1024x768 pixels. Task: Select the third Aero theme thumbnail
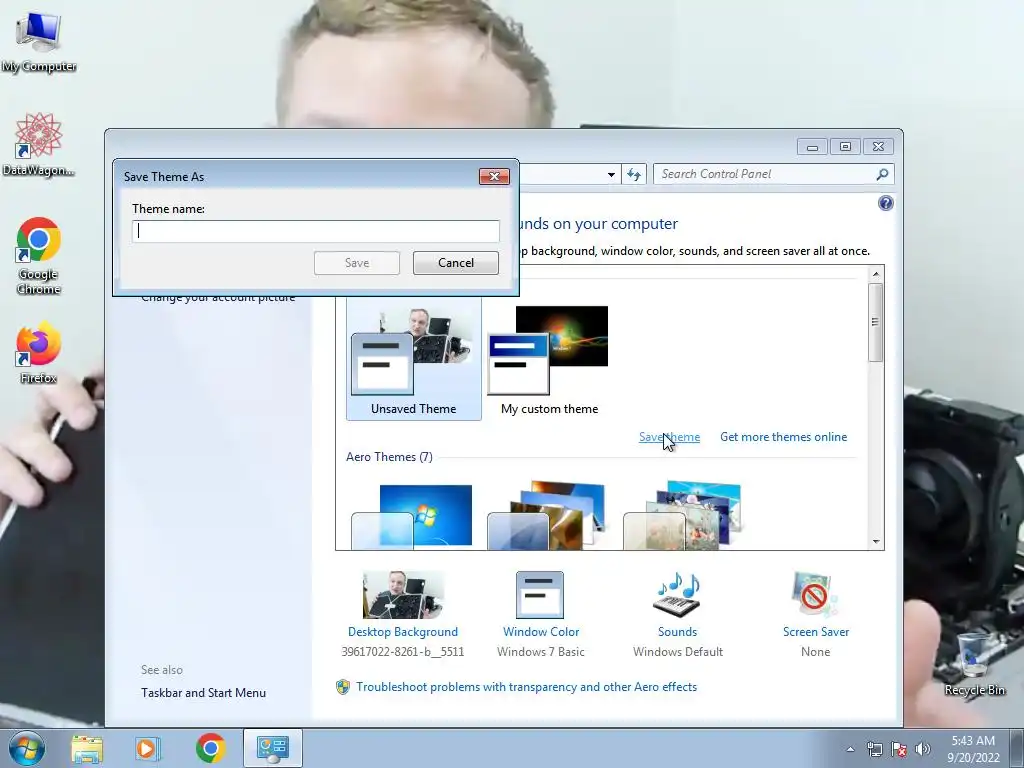683,516
